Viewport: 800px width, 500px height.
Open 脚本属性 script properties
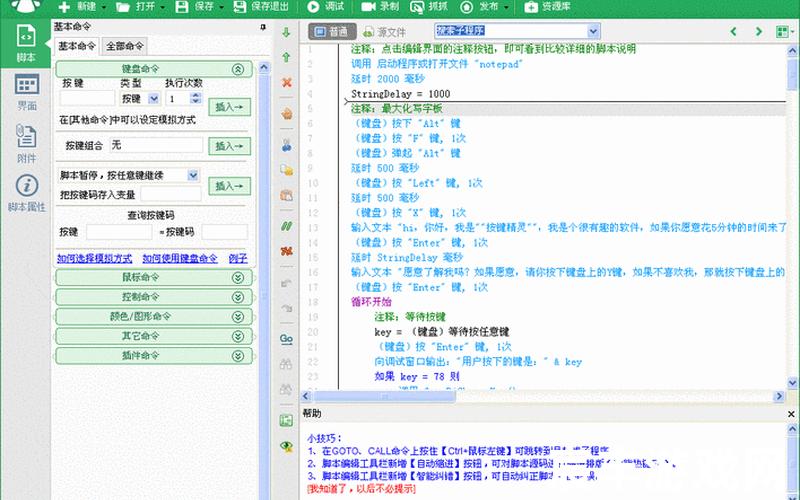26,193
